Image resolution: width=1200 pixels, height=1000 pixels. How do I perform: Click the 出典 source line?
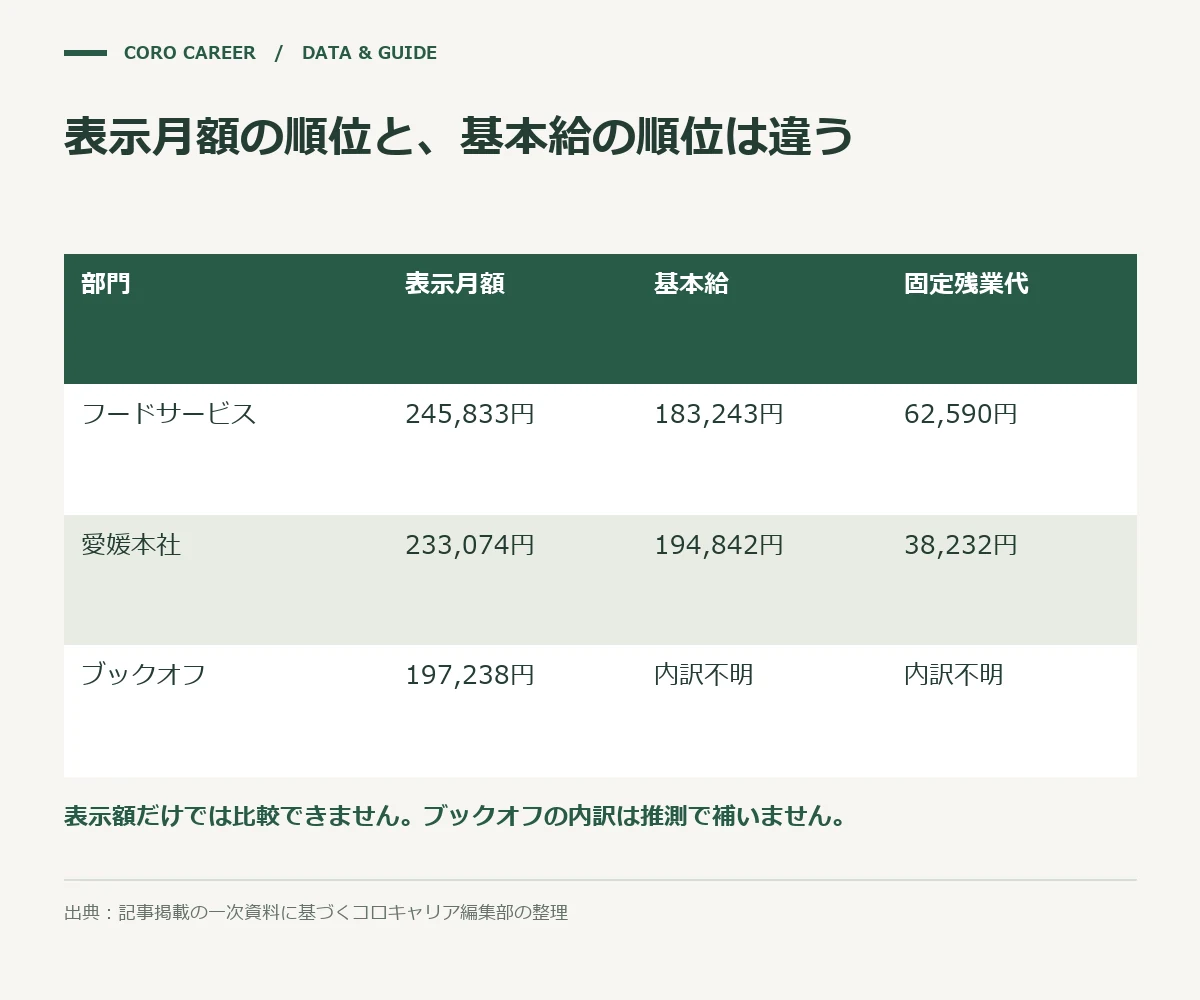[316, 912]
